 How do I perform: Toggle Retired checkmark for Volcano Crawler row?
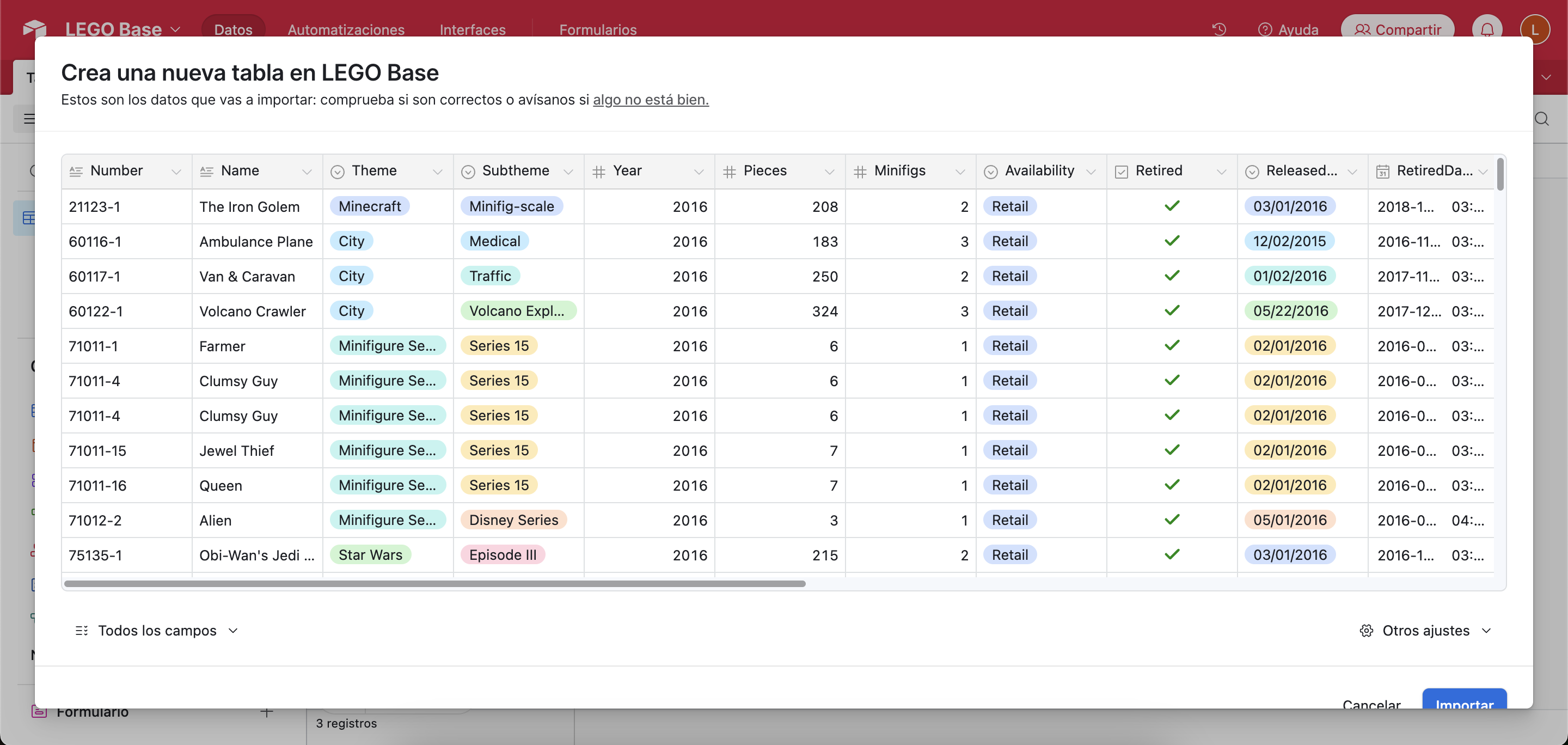click(x=1172, y=311)
